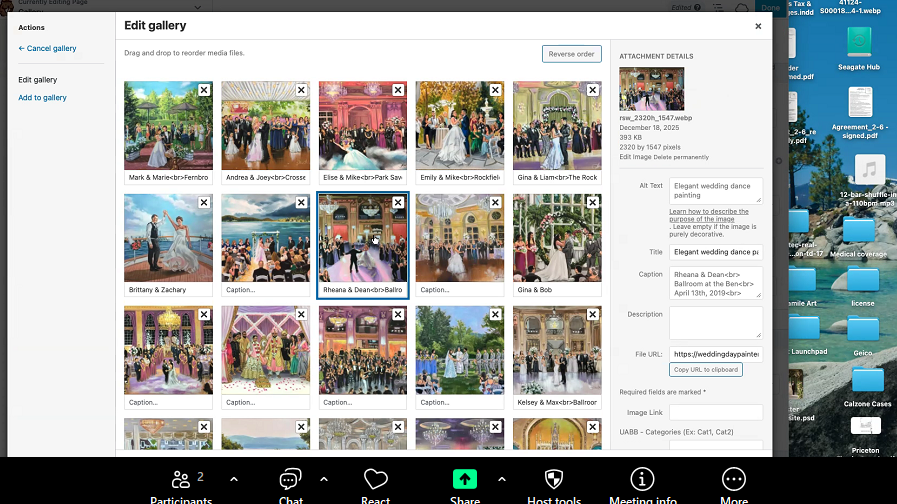Open the Zoom More options menu
Image resolution: width=897 pixels, height=504 pixels.
[x=733, y=480]
